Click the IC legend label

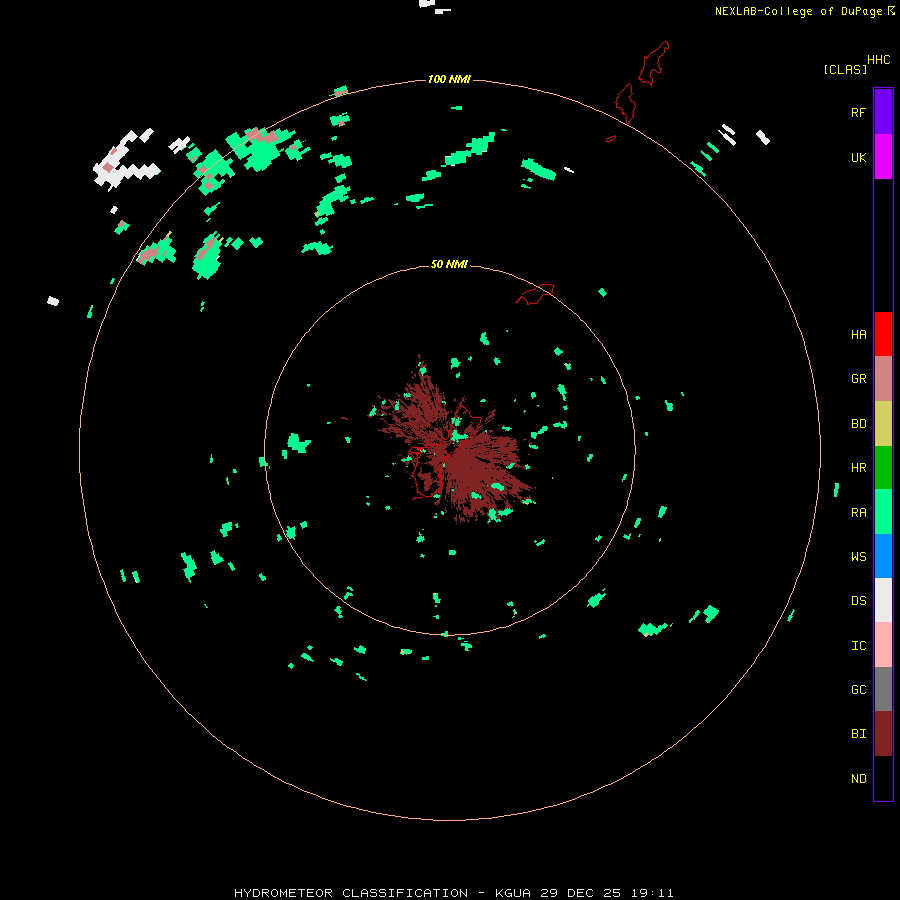[858, 646]
